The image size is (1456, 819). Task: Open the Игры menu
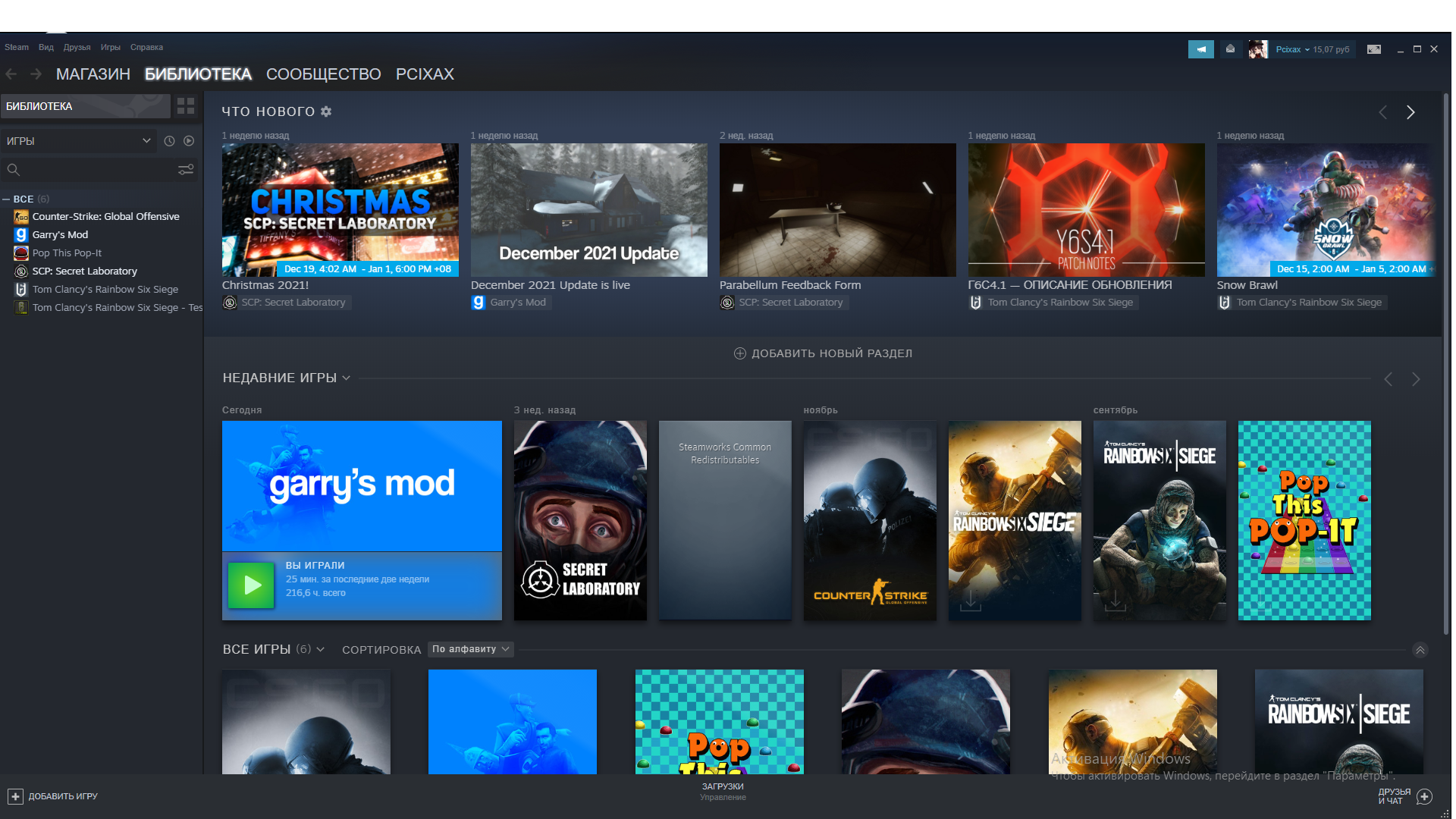point(111,47)
